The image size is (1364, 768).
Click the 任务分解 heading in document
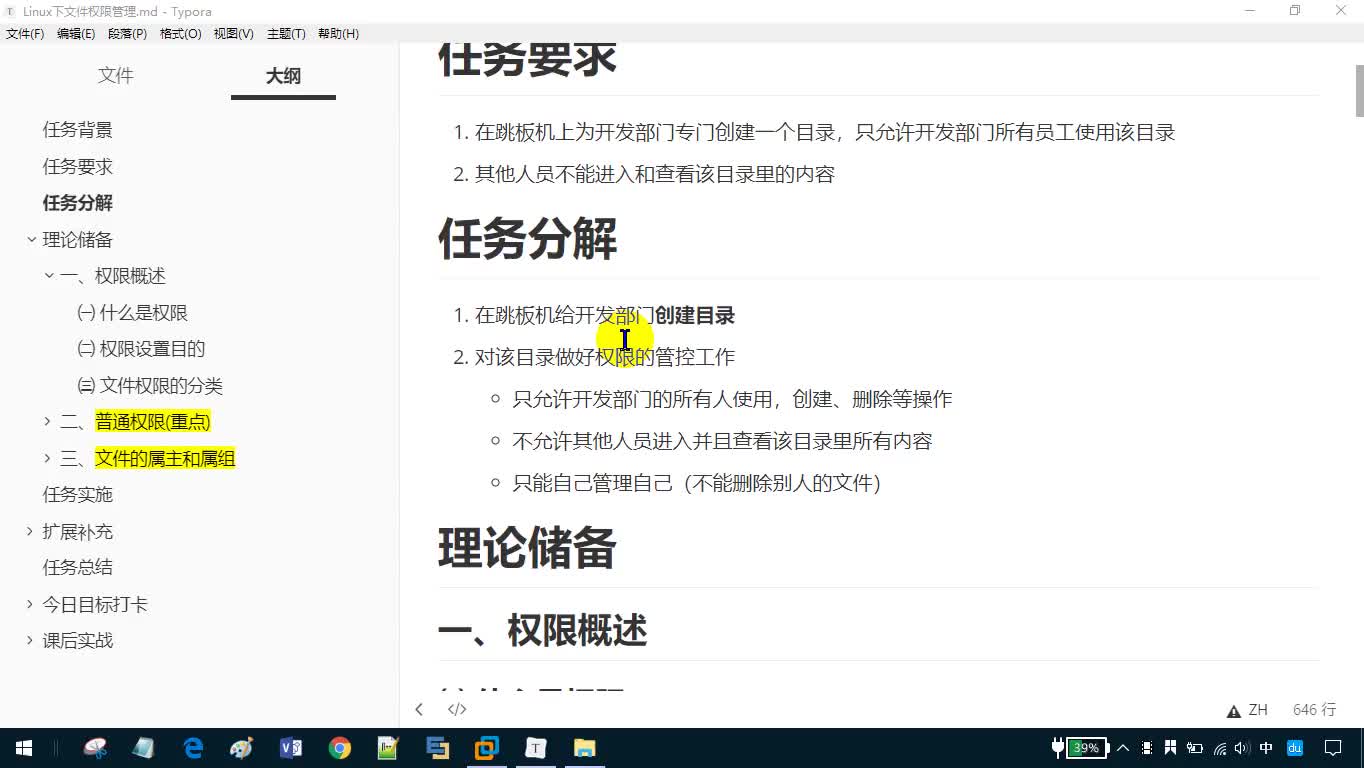[528, 239]
